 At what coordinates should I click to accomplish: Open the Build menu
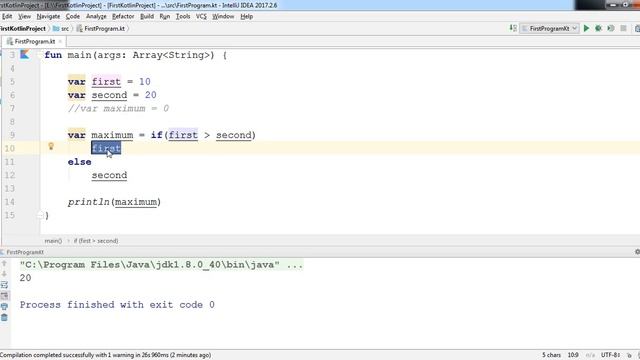tap(147, 16)
